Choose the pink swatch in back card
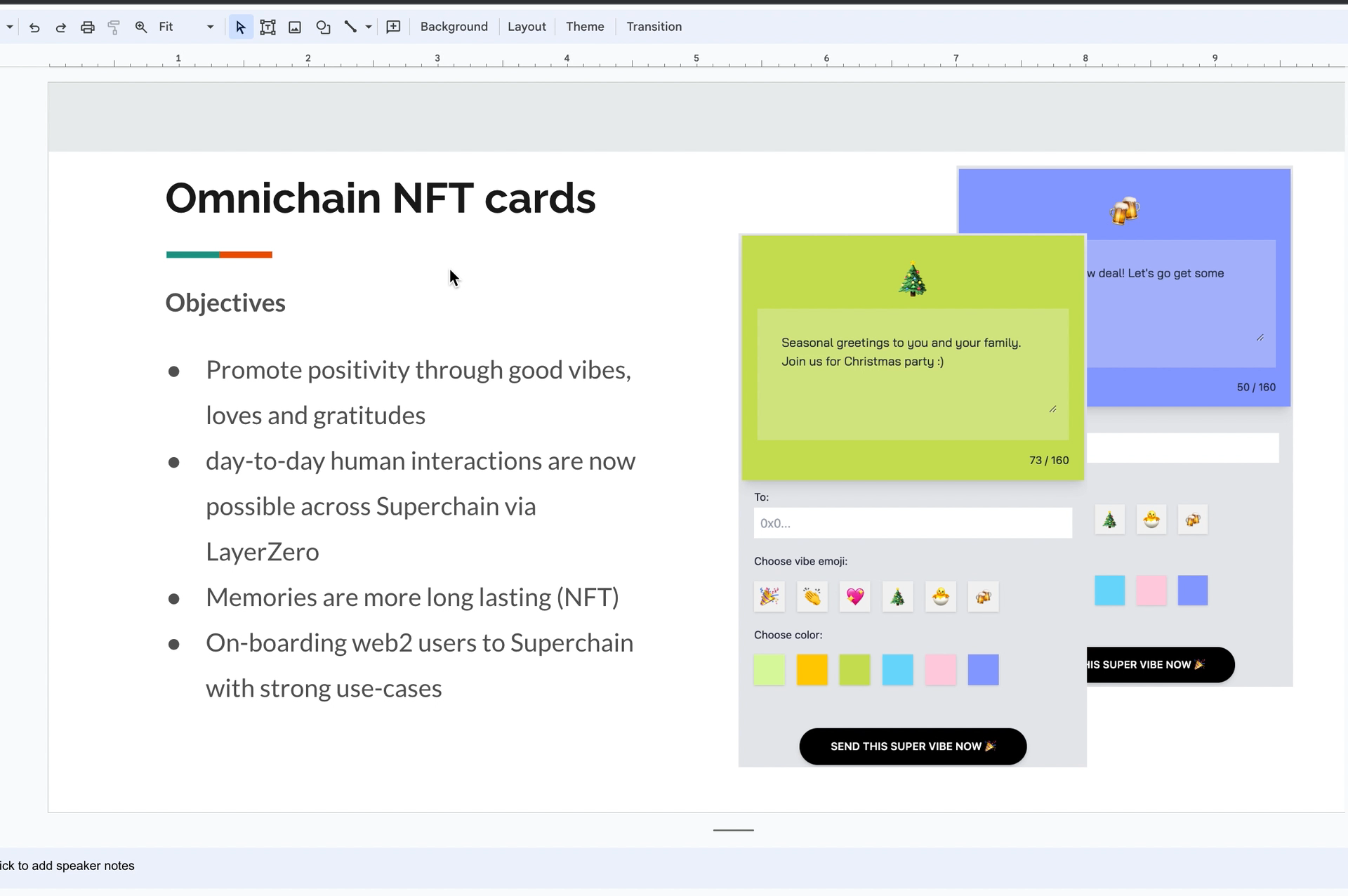 [x=1151, y=591]
